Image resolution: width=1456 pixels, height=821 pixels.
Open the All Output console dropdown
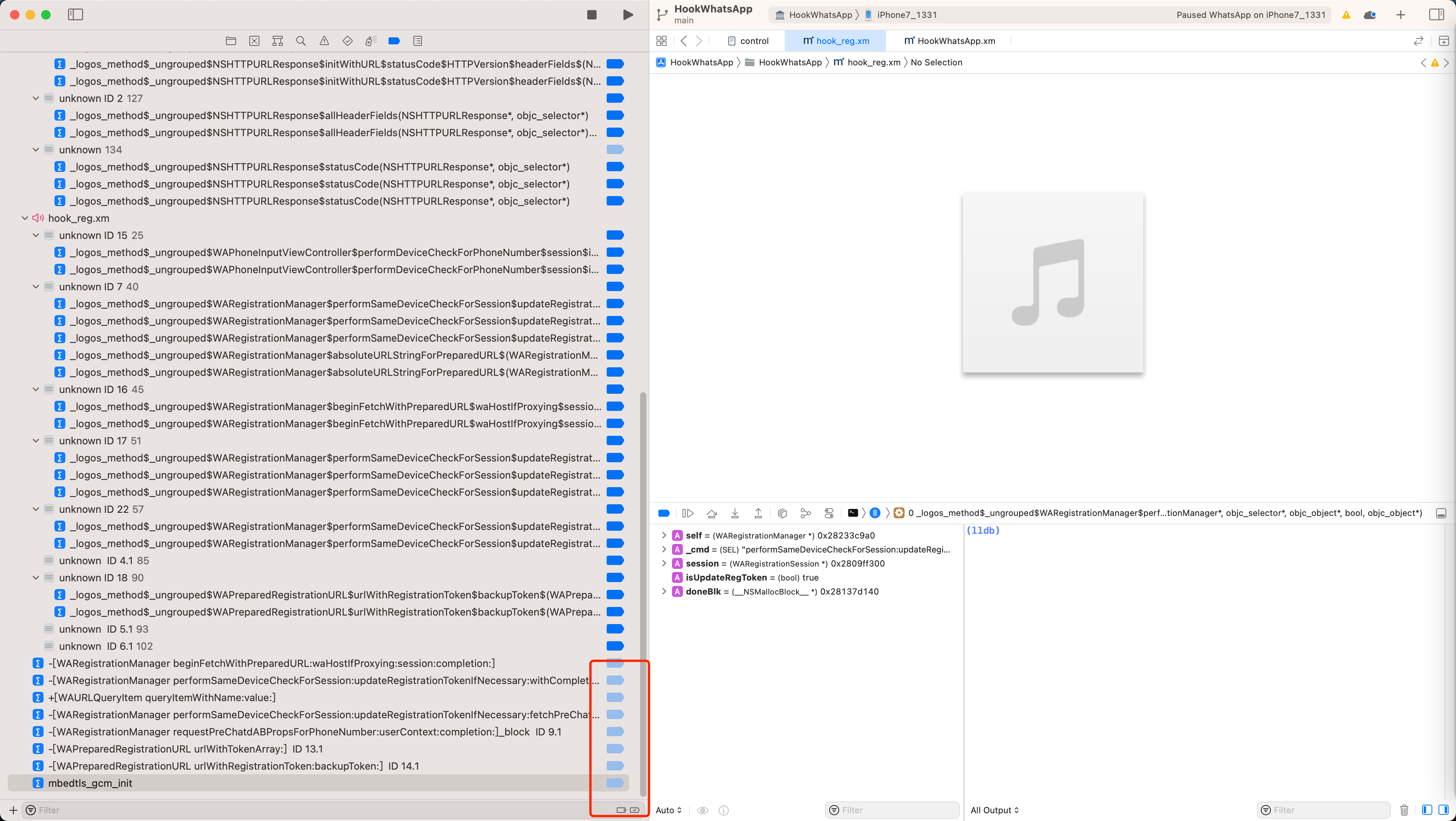click(995, 810)
